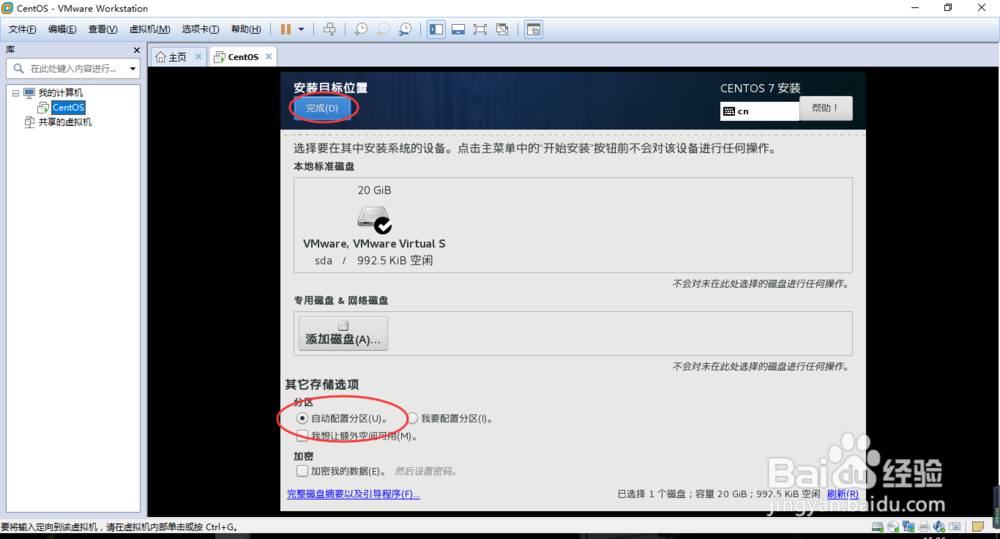
Task: Click the hard disk status icon
Action: 878,527
